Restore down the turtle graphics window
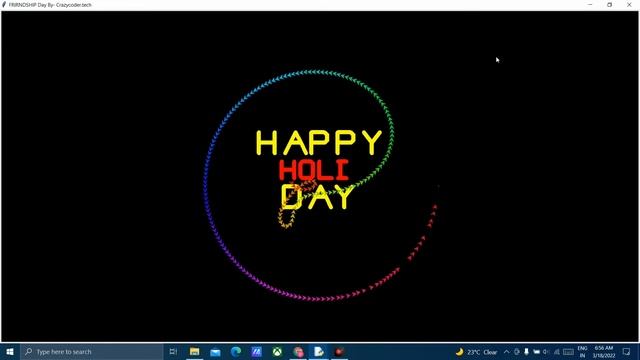Image resolution: width=640 pixels, height=360 pixels. (x=609, y=5)
